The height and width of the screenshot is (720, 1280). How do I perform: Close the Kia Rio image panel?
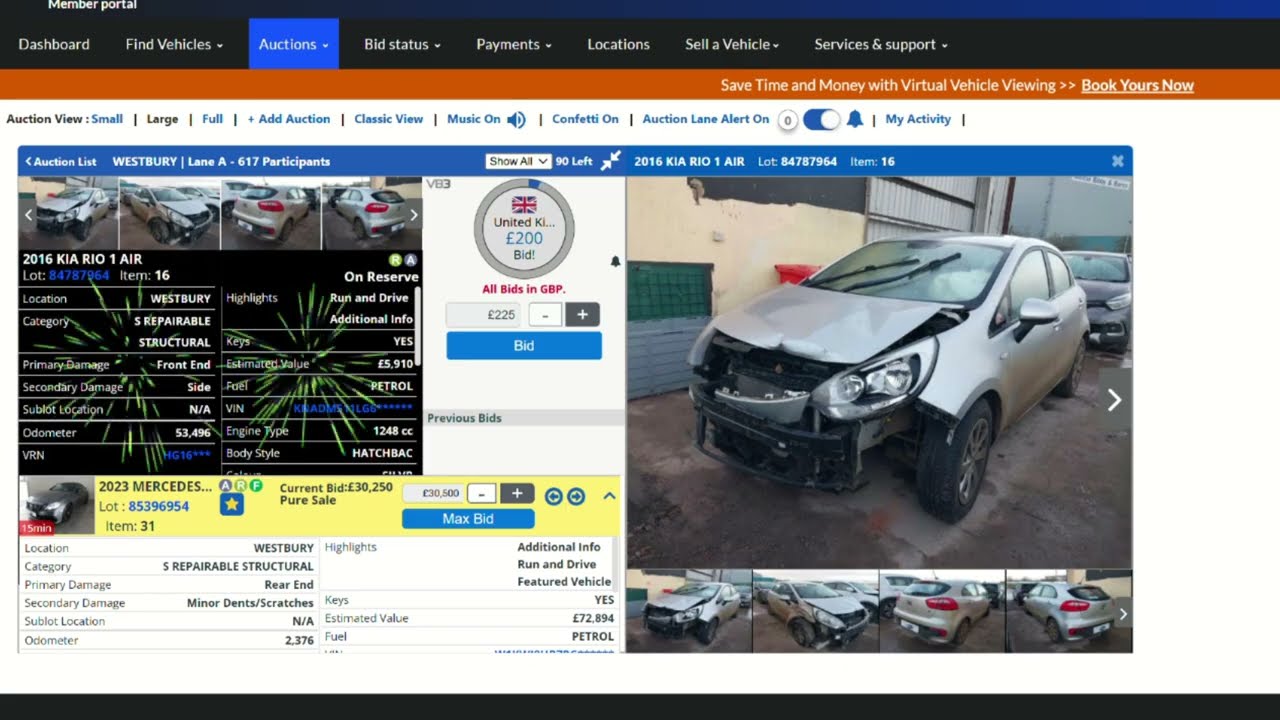[x=1117, y=161]
